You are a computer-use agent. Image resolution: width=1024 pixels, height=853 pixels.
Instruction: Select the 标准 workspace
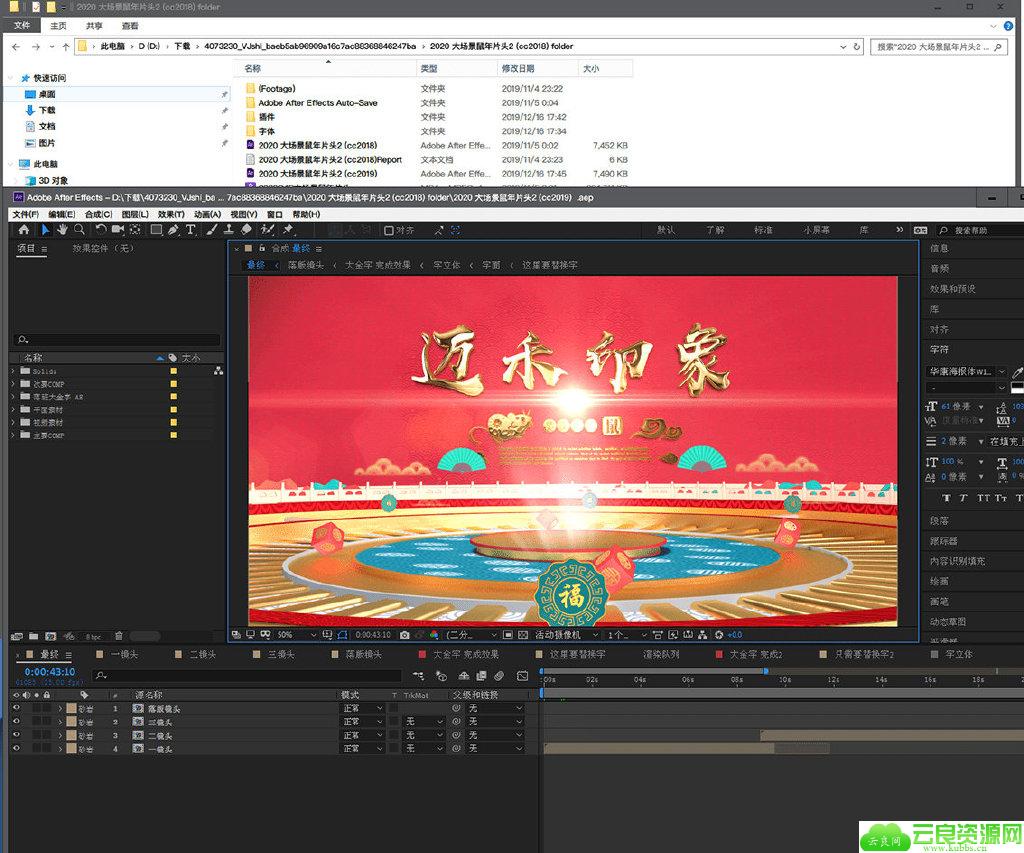pos(763,230)
